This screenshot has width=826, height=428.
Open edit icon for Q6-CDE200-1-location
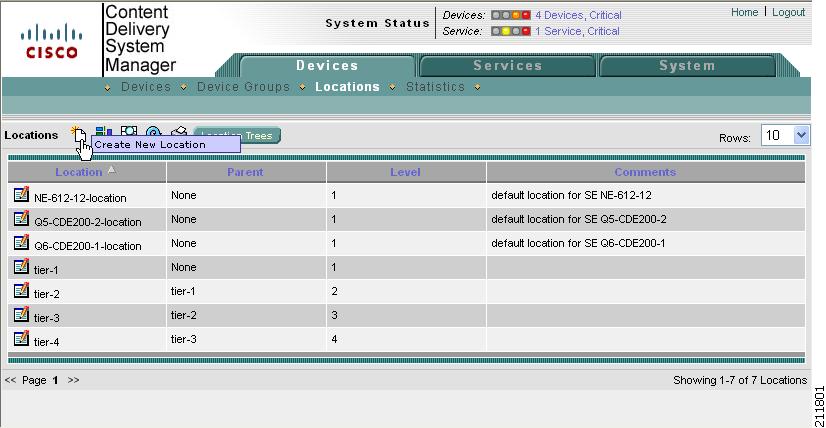point(22,242)
